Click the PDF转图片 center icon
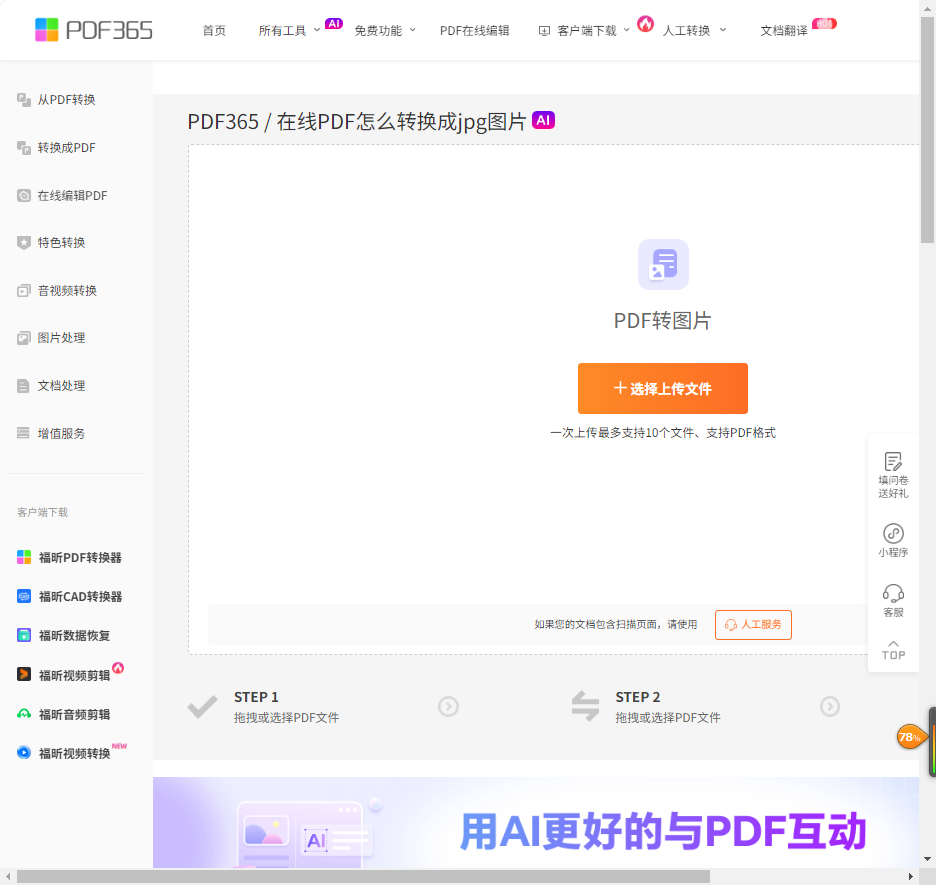Viewport: 936px width, 885px height. coord(663,264)
